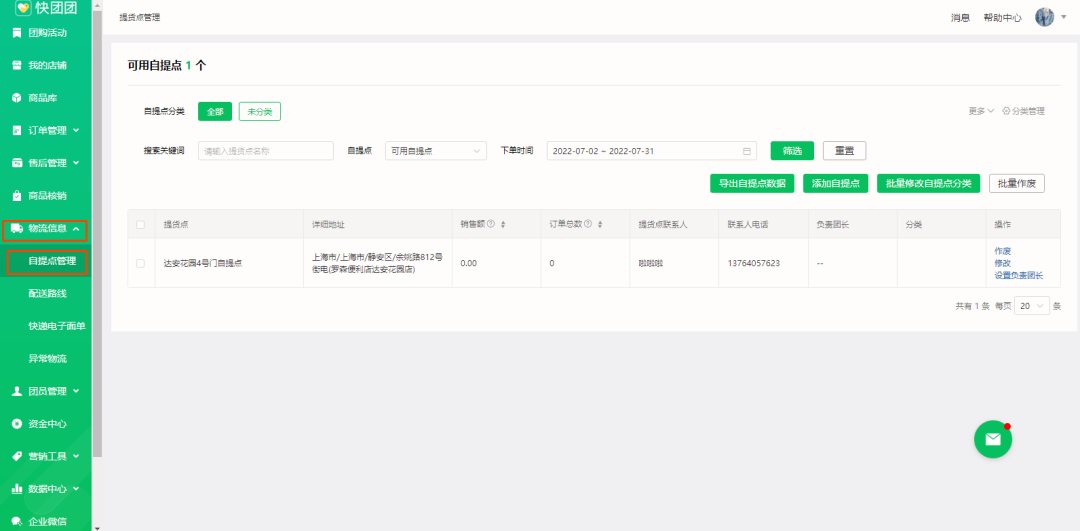Click the 订单管理 sidebar icon
1080x531 pixels.
pyautogui.click(x=17, y=130)
